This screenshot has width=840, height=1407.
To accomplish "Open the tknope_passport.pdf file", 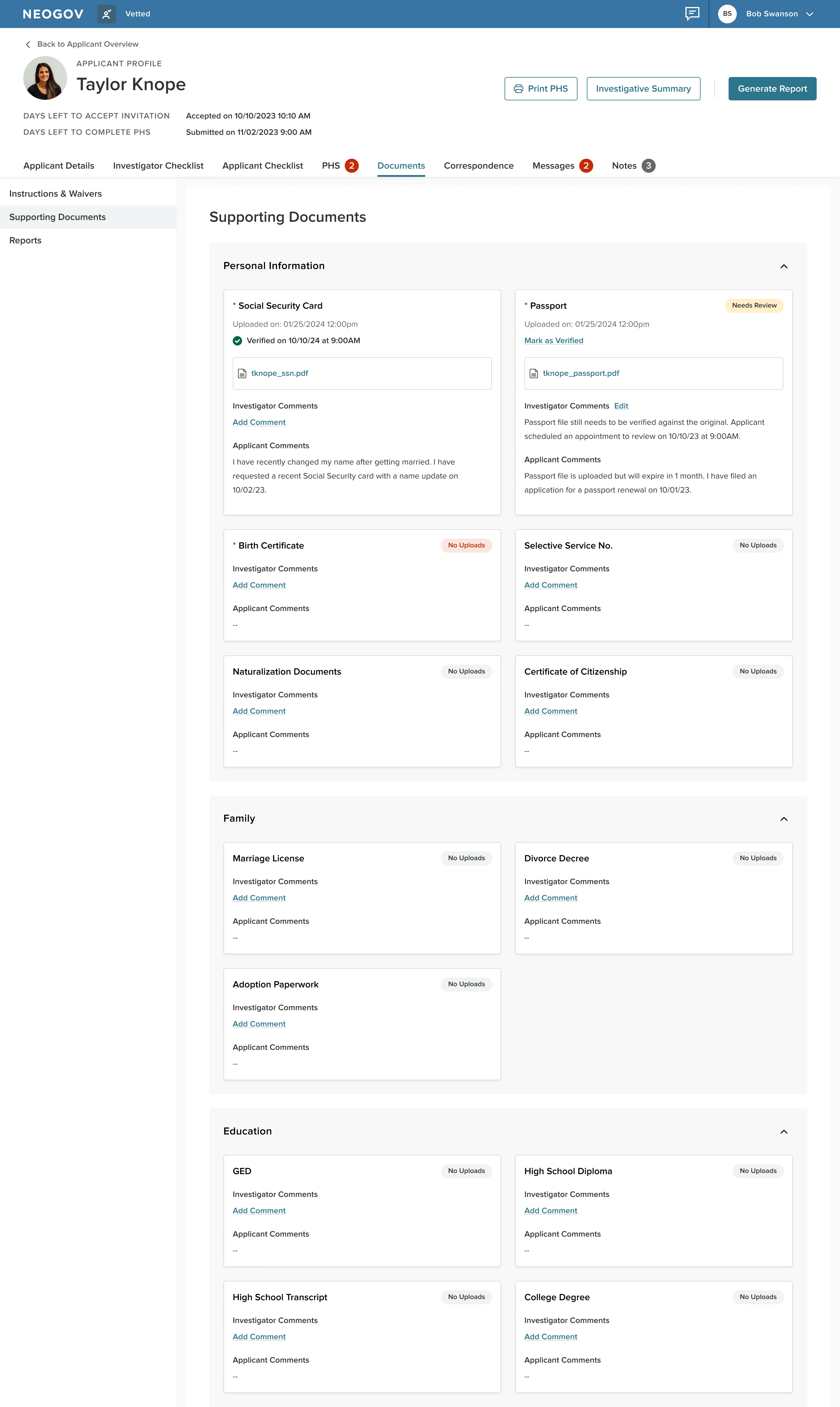I will (581, 374).
